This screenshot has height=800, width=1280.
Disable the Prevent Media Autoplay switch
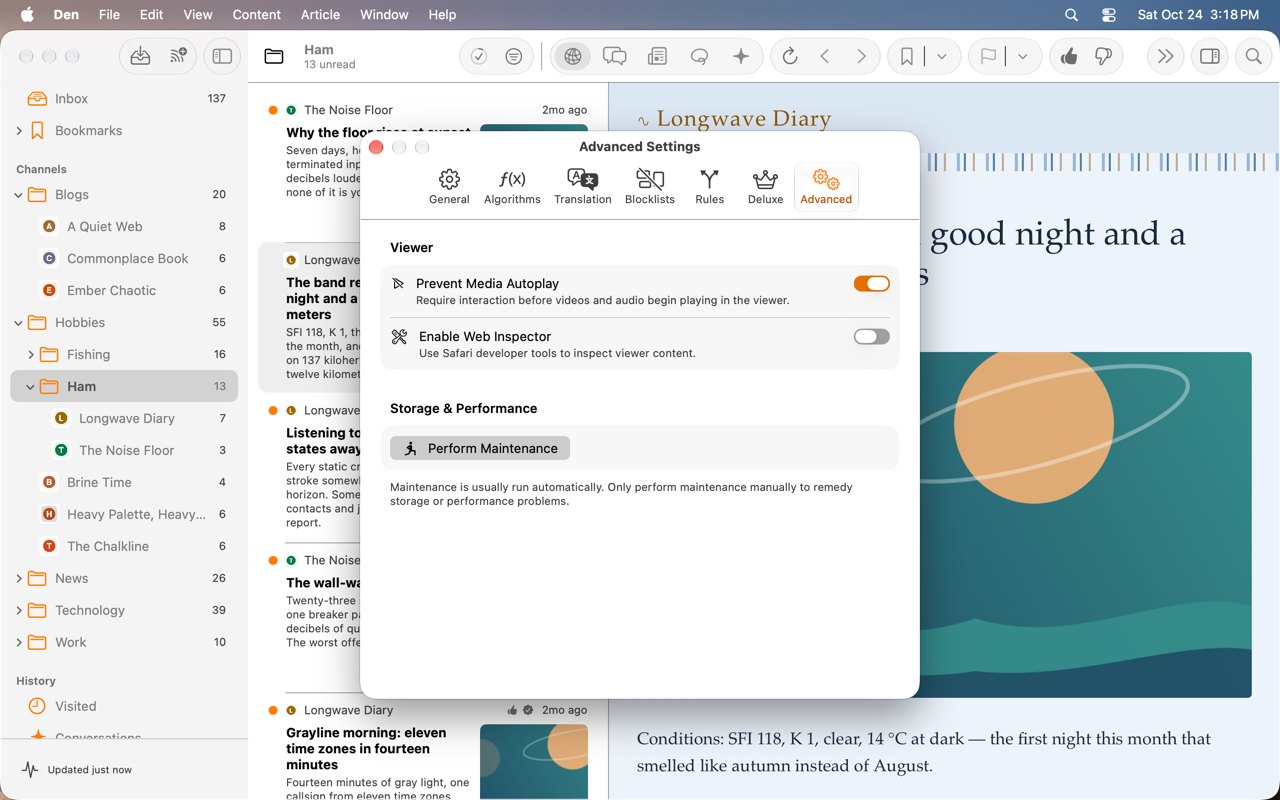871,284
